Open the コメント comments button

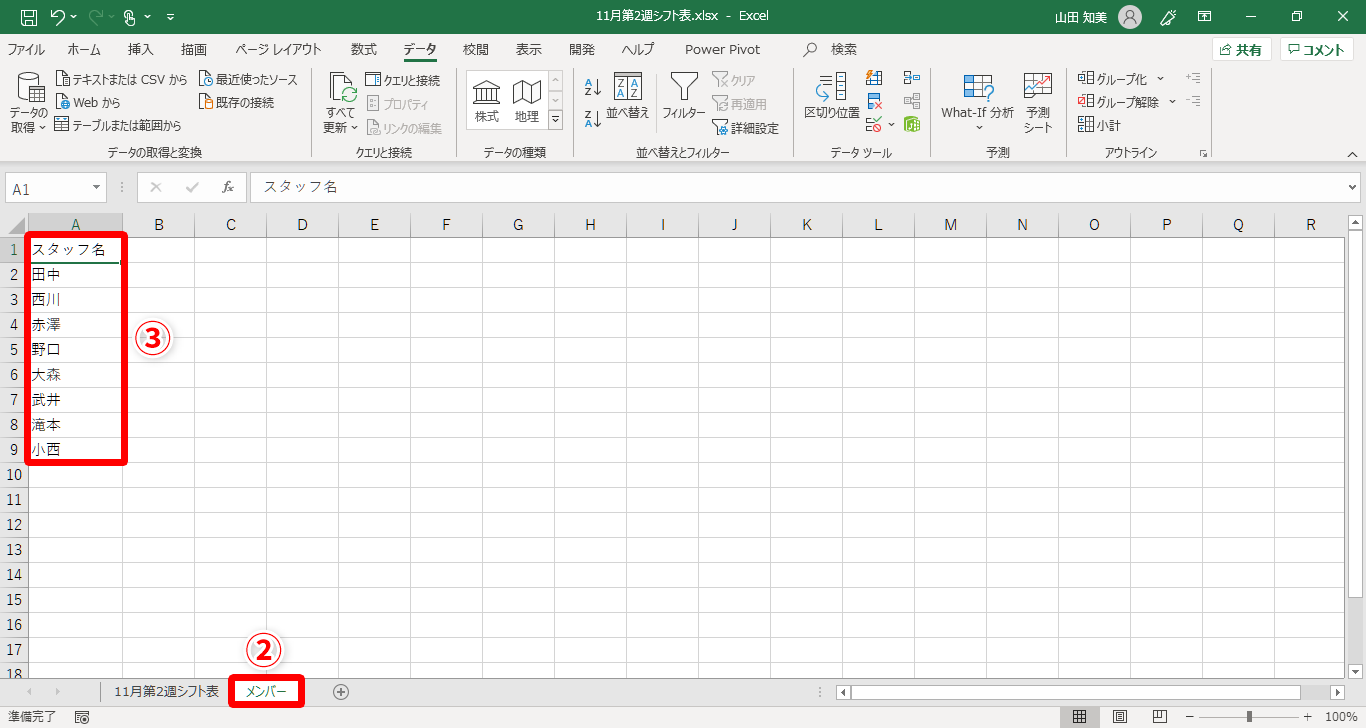[x=1317, y=49]
